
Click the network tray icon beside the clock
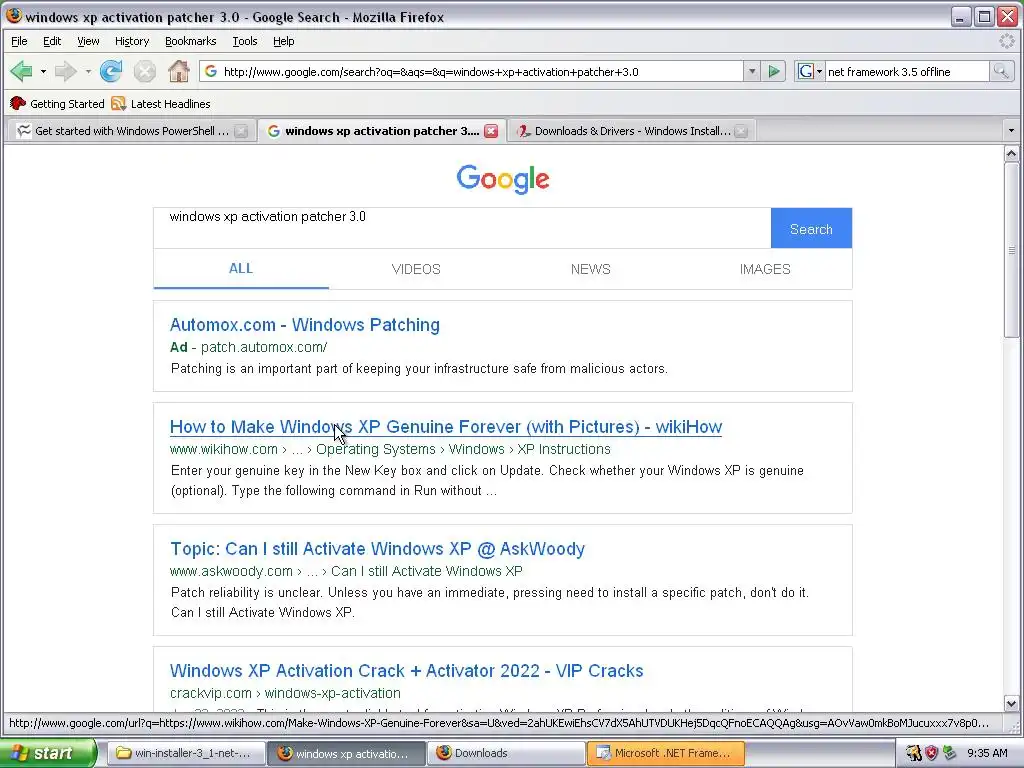coord(950,753)
